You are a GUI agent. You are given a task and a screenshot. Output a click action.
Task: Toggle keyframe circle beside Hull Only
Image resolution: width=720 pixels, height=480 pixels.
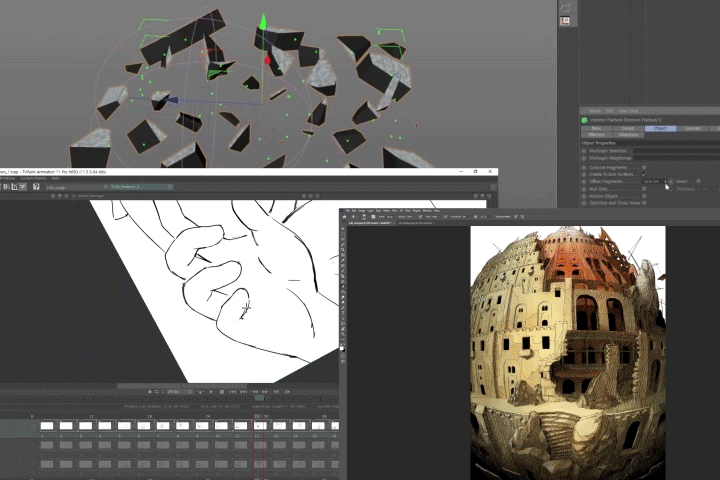point(584,189)
